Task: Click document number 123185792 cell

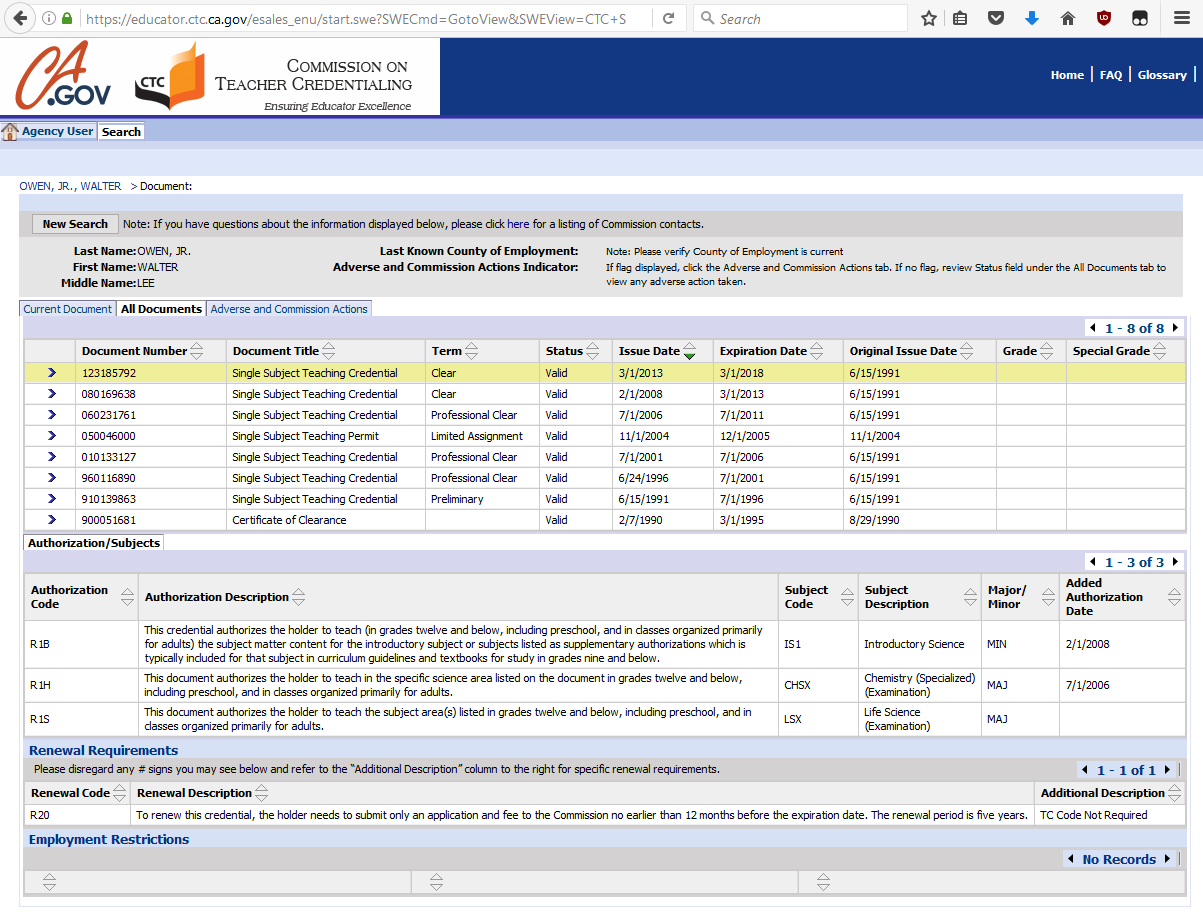Action: 151,373
